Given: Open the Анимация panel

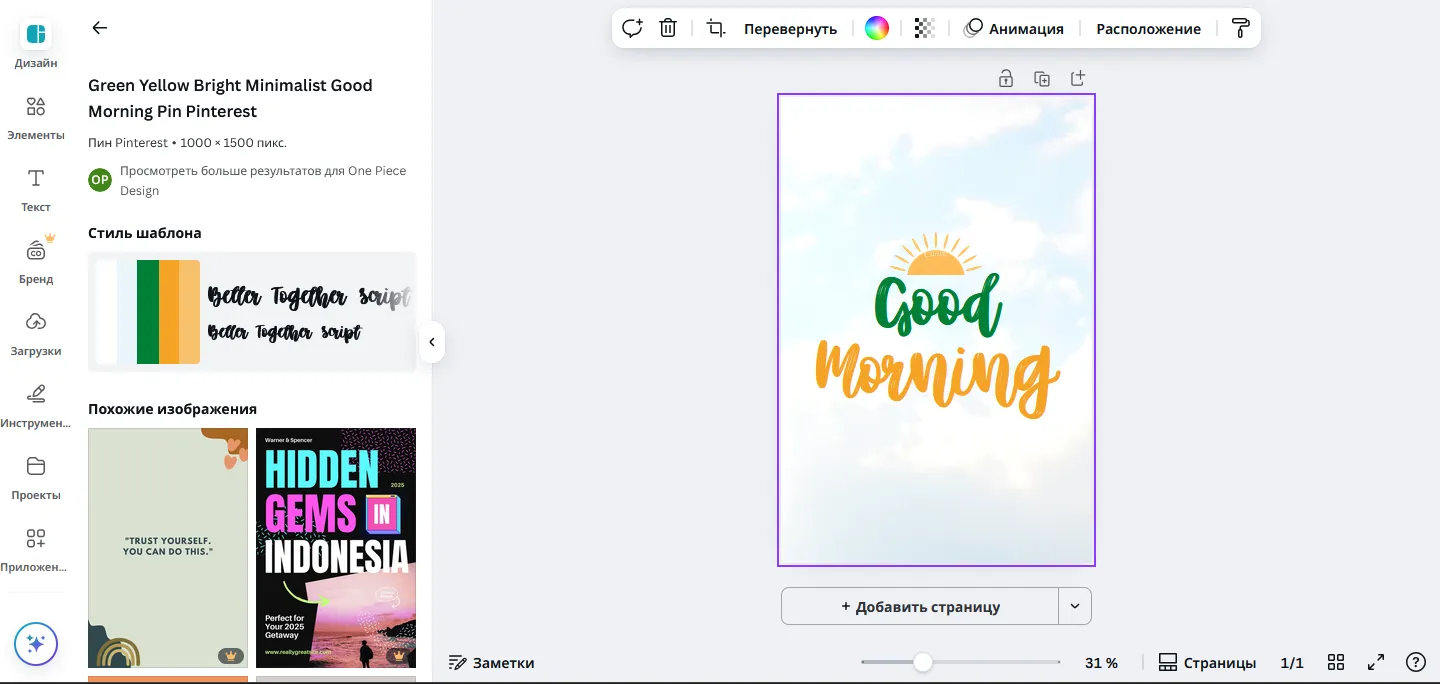Looking at the screenshot, I should [1015, 28].
